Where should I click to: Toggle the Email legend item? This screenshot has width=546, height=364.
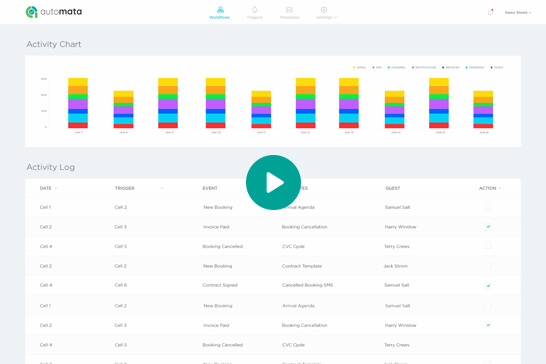coord(359,68)
